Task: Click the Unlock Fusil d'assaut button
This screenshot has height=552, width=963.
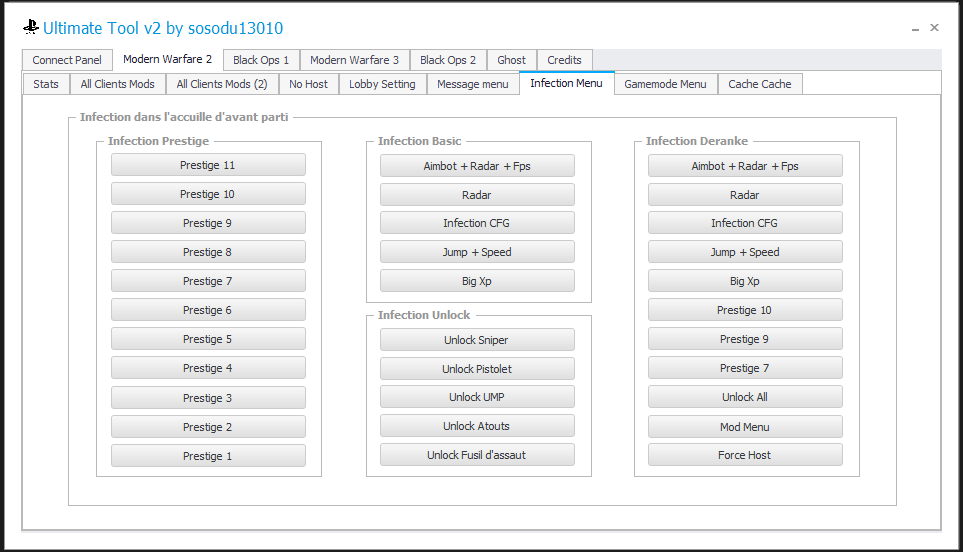Action: 477,454
